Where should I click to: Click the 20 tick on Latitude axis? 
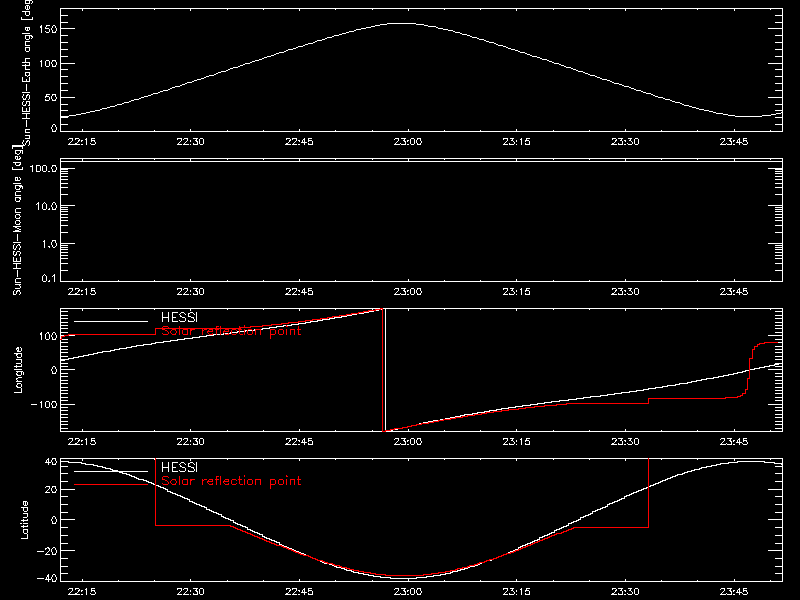point(51,490)
